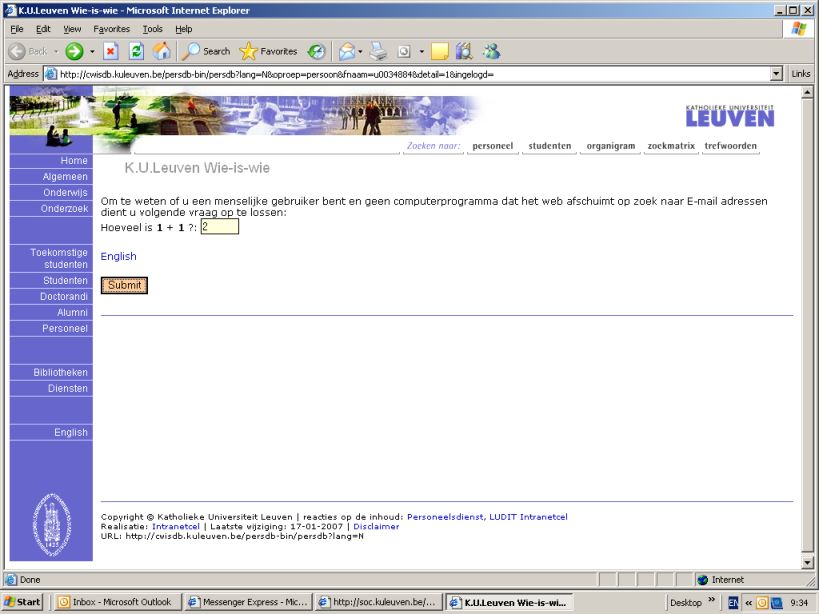Open the Search pane in the toolbar
This screenshot has width=819, height=614.
[206, 51]
